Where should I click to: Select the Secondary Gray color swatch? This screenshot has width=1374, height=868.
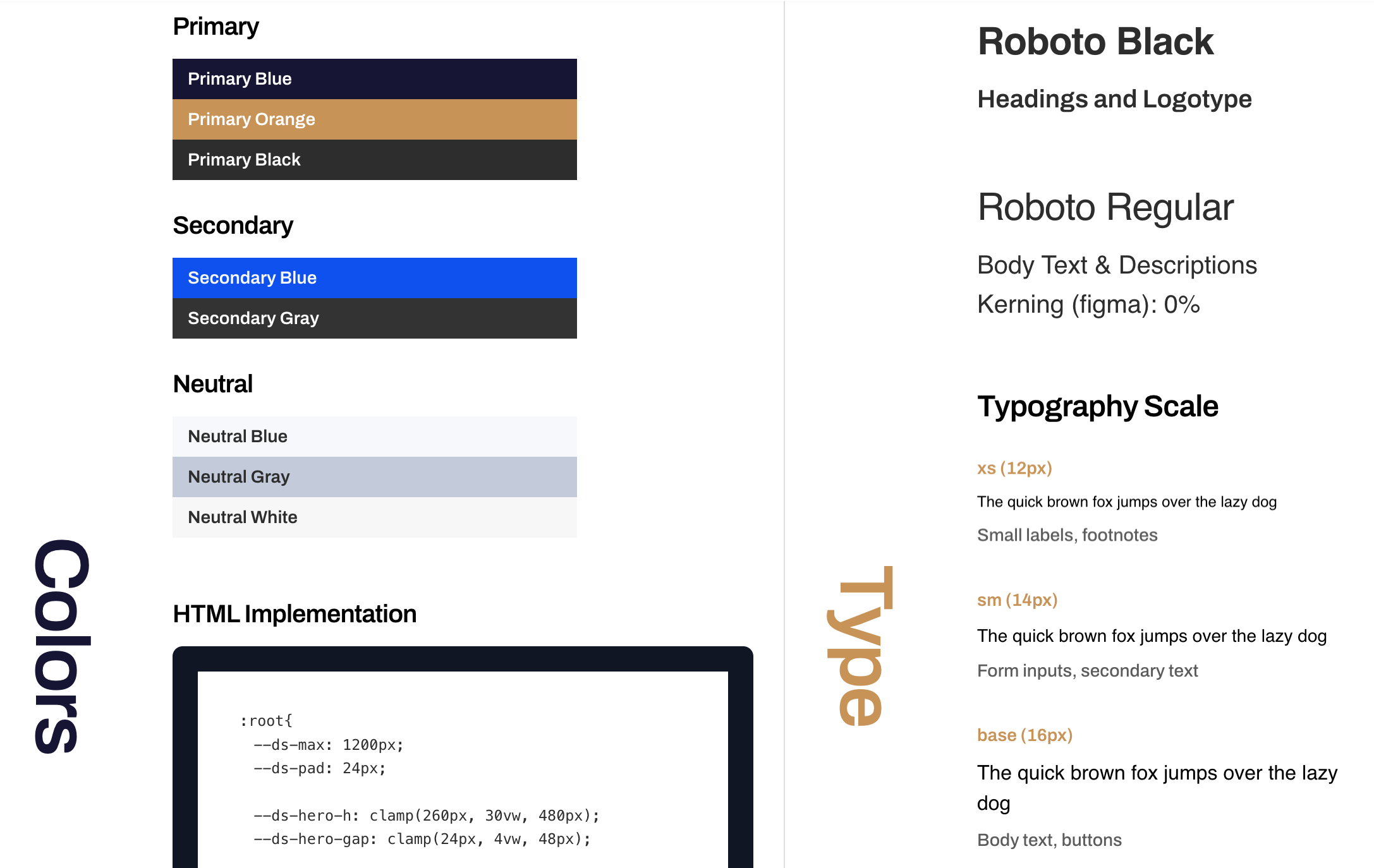pos(374,318)
